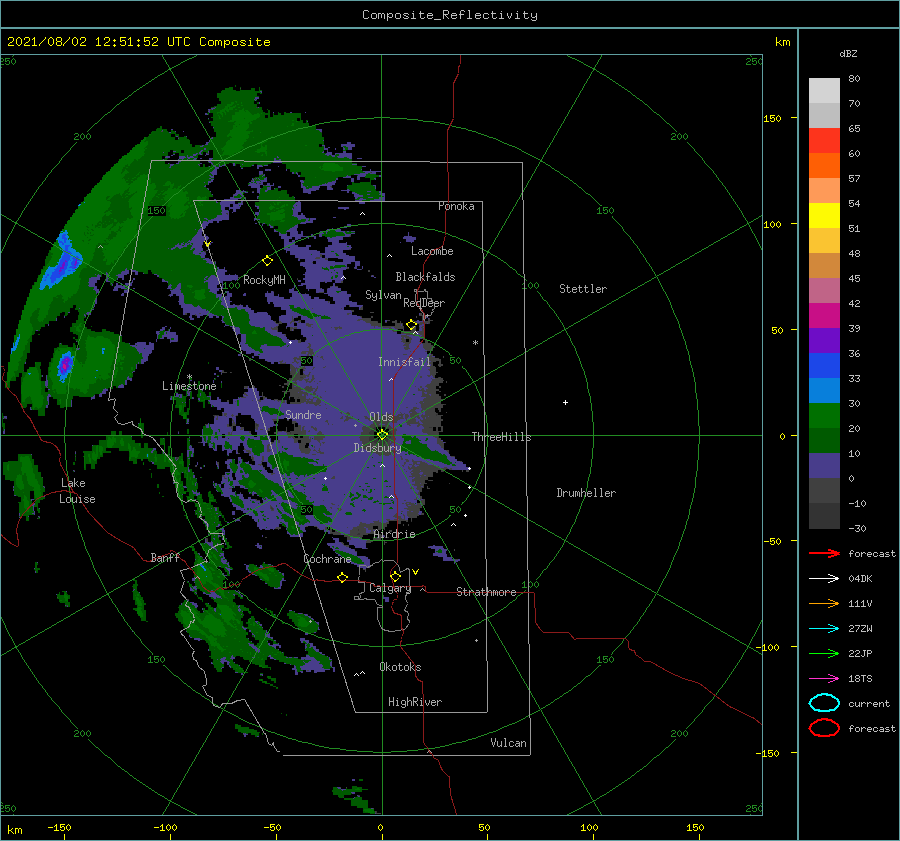Click the Innisfail city label
Viewport: 900px width, 841px height.
404,362
